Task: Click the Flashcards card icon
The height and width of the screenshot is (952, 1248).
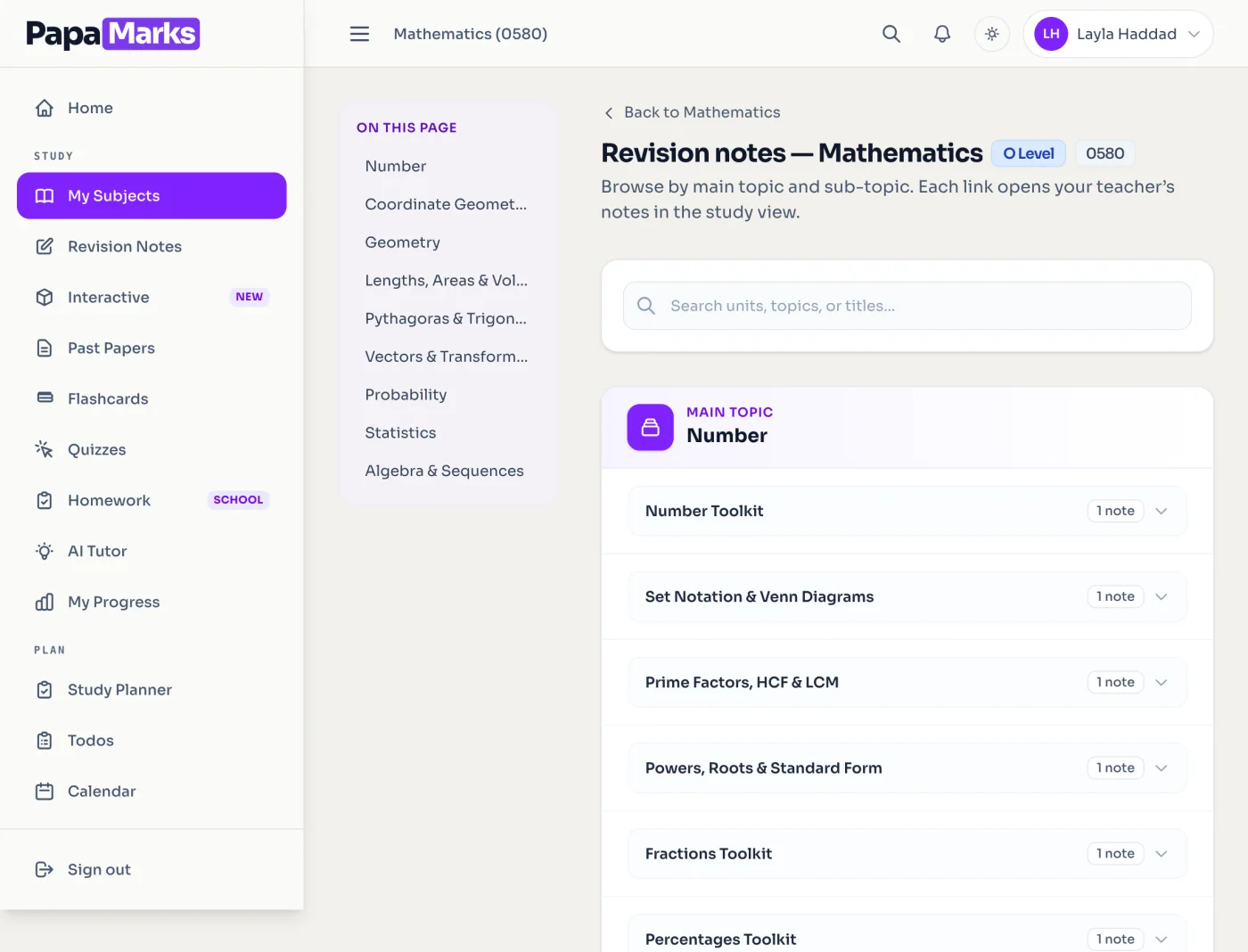Action: click(45, 398)
